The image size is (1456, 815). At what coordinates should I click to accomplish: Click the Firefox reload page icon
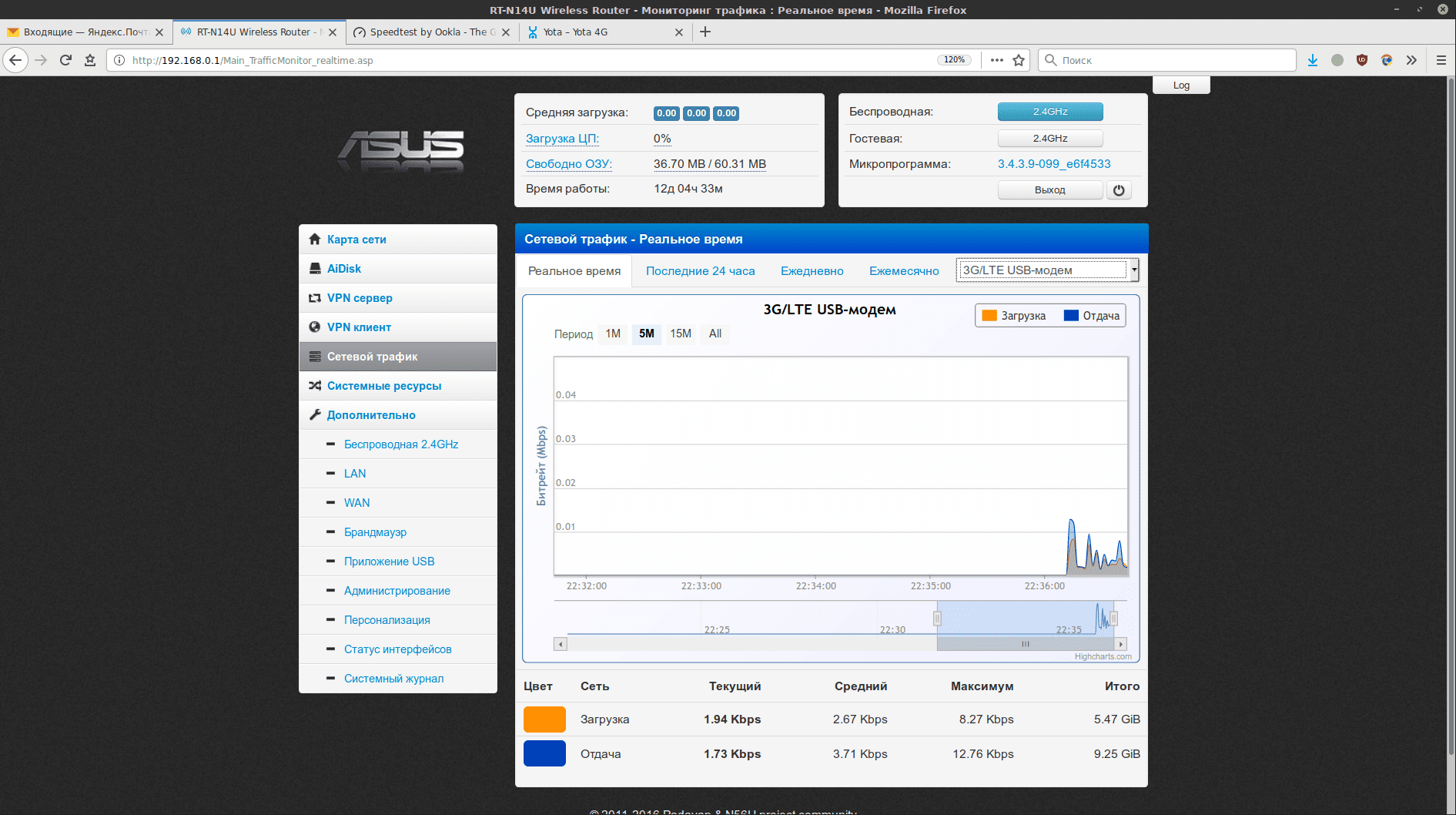(65, 60)
